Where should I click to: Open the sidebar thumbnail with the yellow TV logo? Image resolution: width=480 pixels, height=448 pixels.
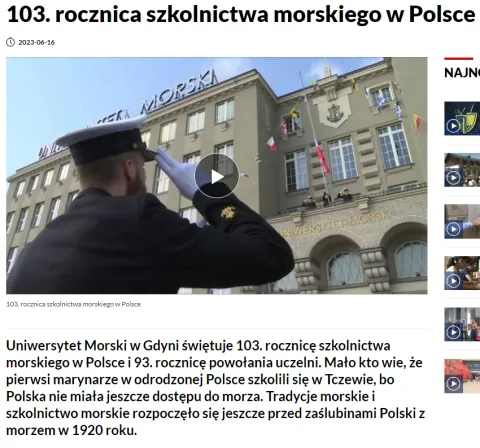pyautogui.click(x=462, y=118)
